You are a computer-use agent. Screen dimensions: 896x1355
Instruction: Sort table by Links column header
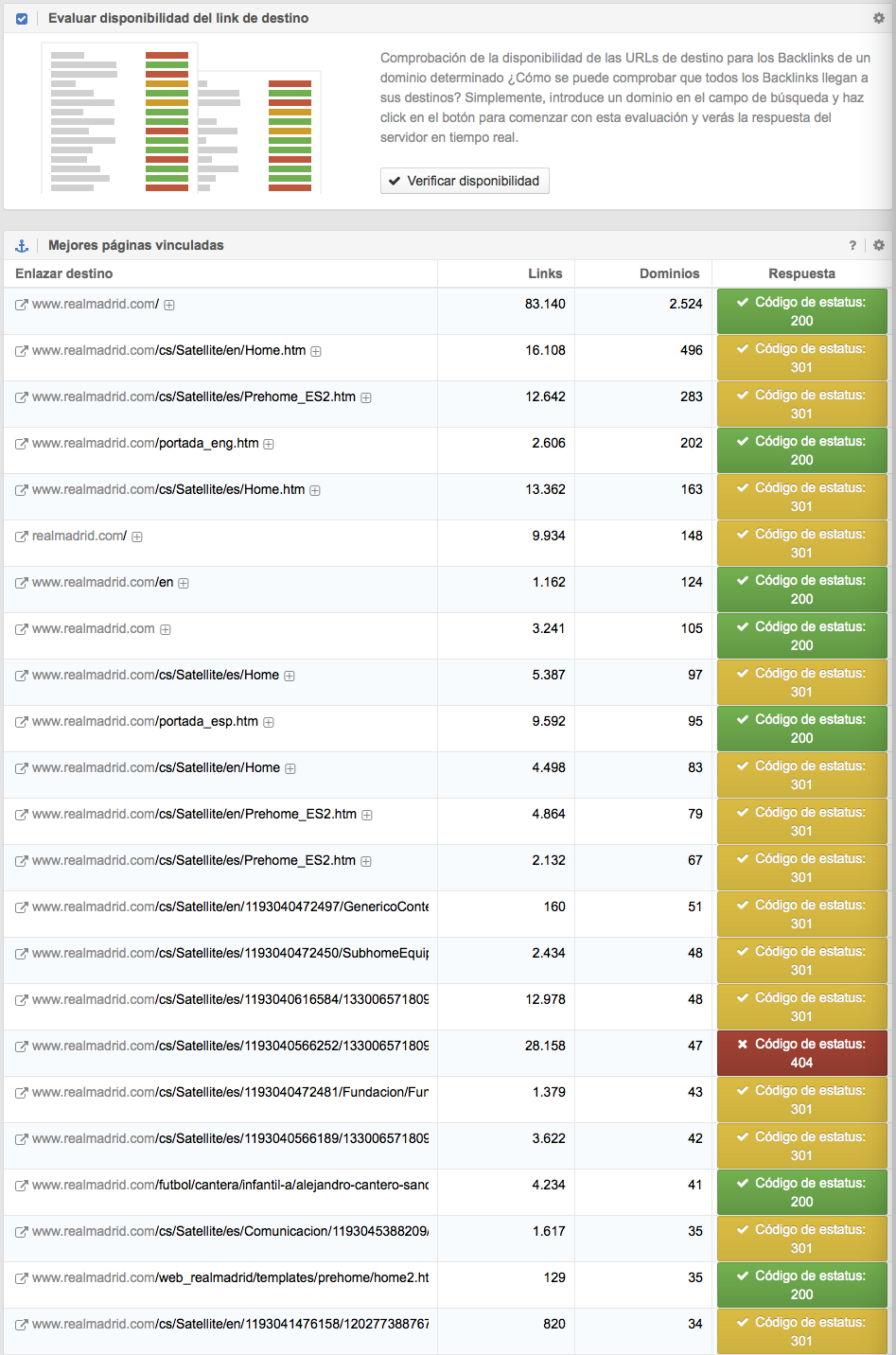coord(545,273)
